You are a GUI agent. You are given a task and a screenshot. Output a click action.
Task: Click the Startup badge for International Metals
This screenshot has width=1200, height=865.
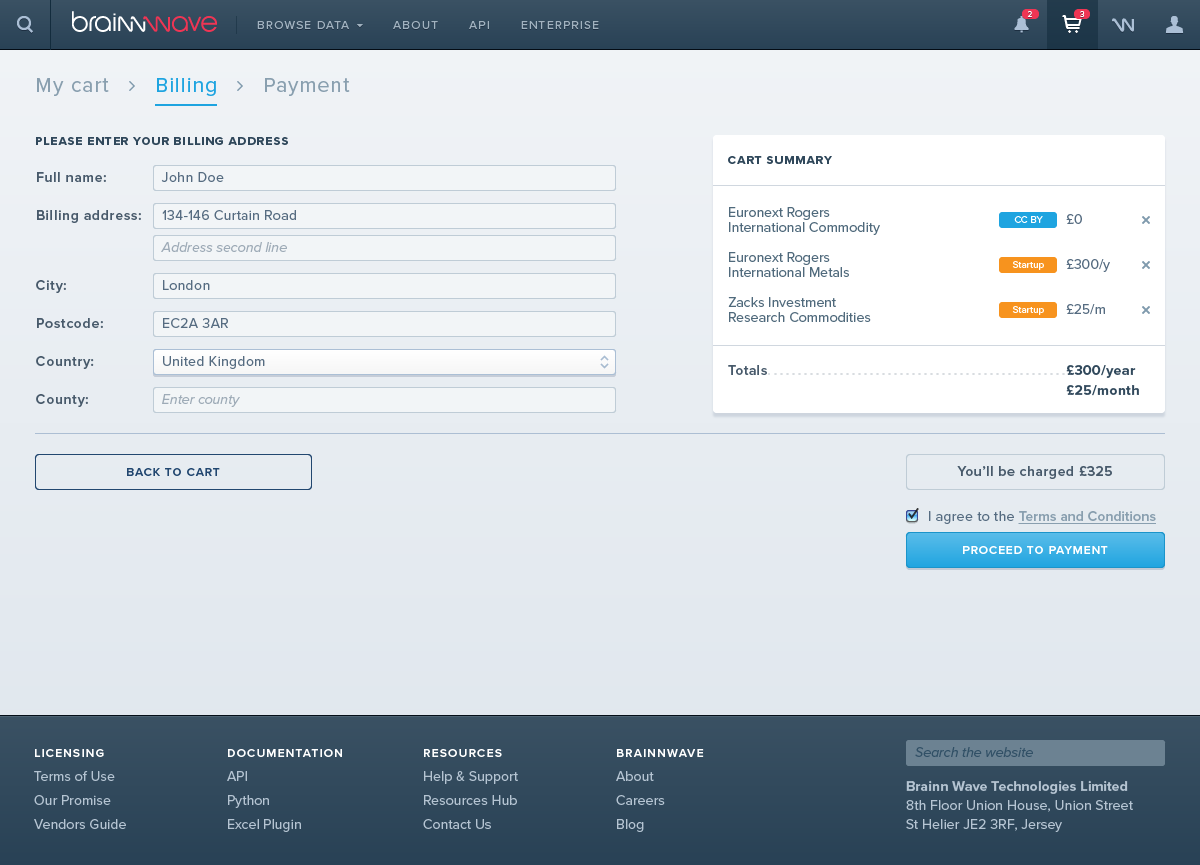point(1028,265)
